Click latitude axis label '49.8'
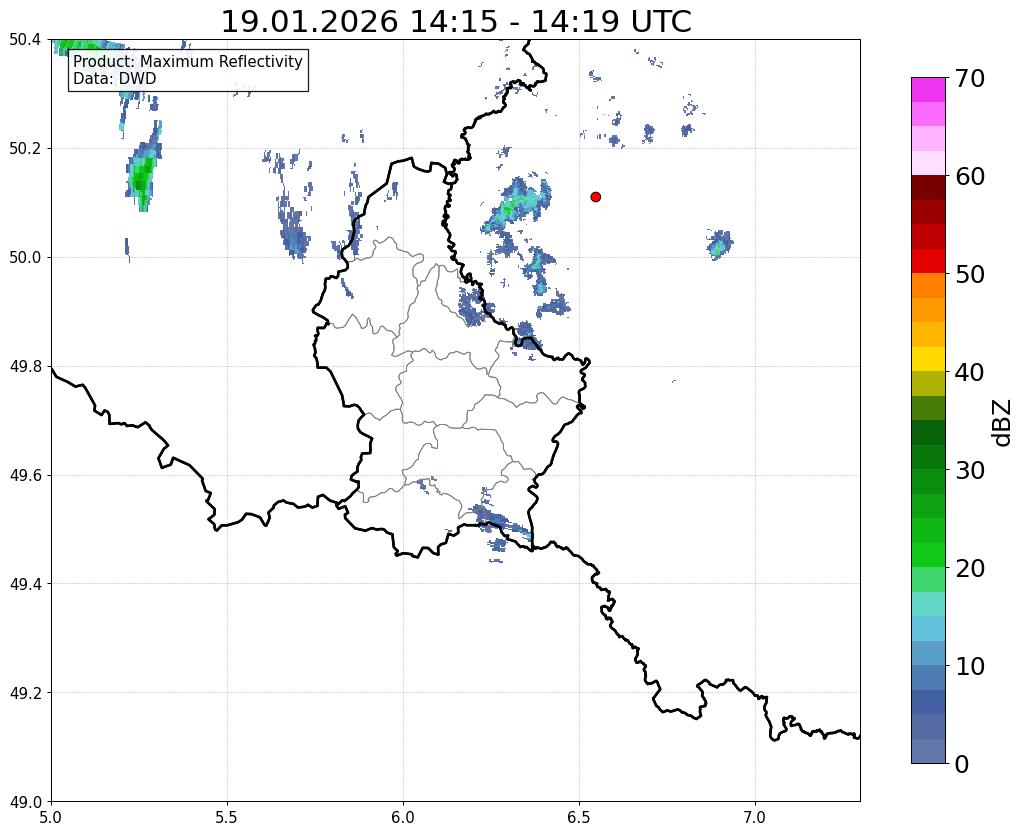This screenshot has width=1023, height=834. coord(25,367)
